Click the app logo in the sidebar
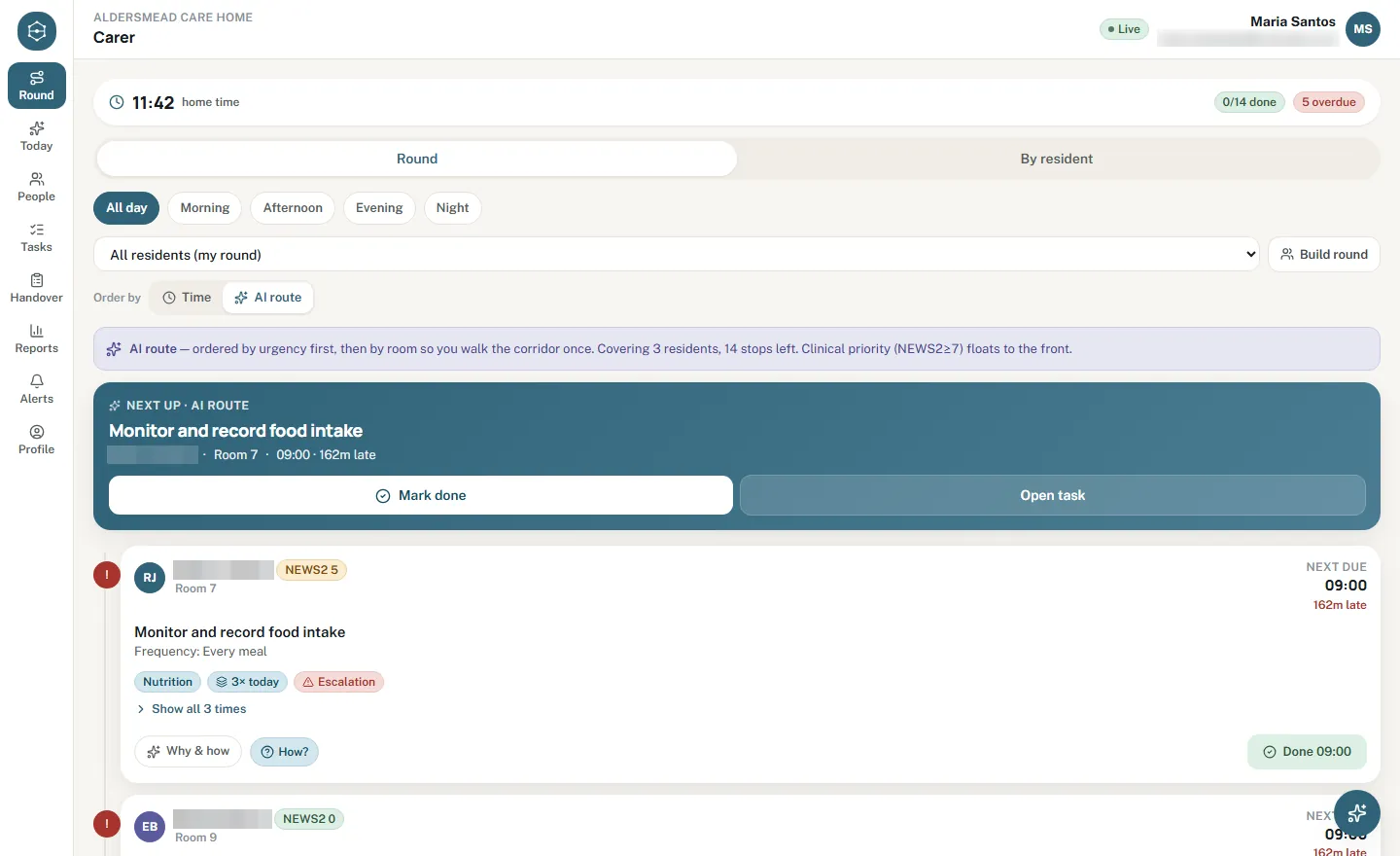Screen dimensions: 1400x856 point(37,31)
